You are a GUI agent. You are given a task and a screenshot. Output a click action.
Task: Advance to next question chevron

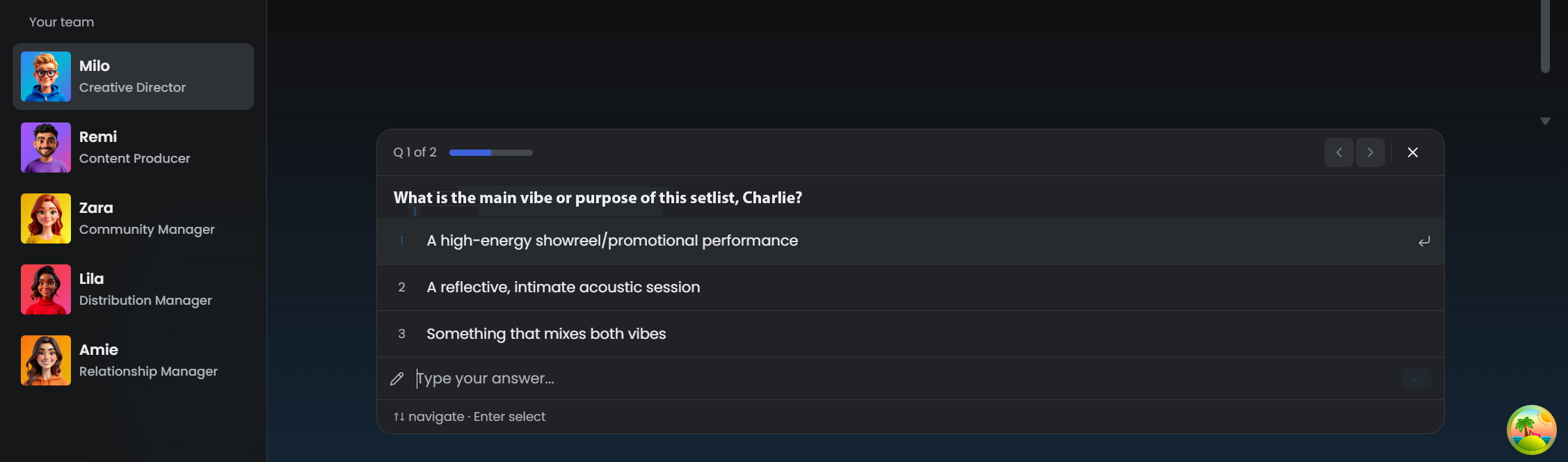point(1370,152)
